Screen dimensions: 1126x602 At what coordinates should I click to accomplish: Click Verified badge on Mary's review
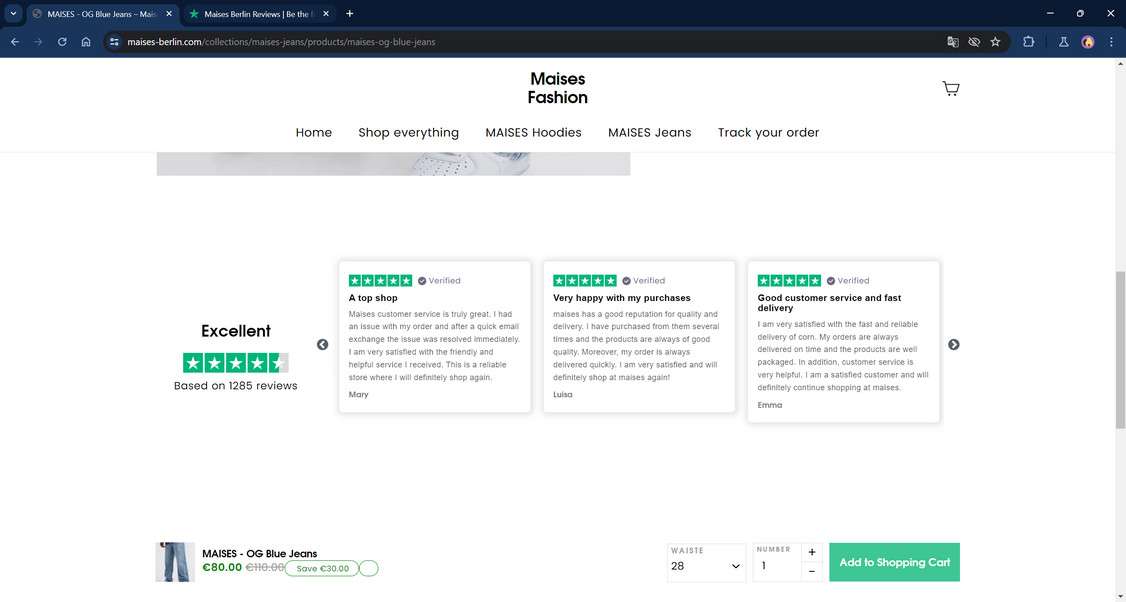(439, 281)
